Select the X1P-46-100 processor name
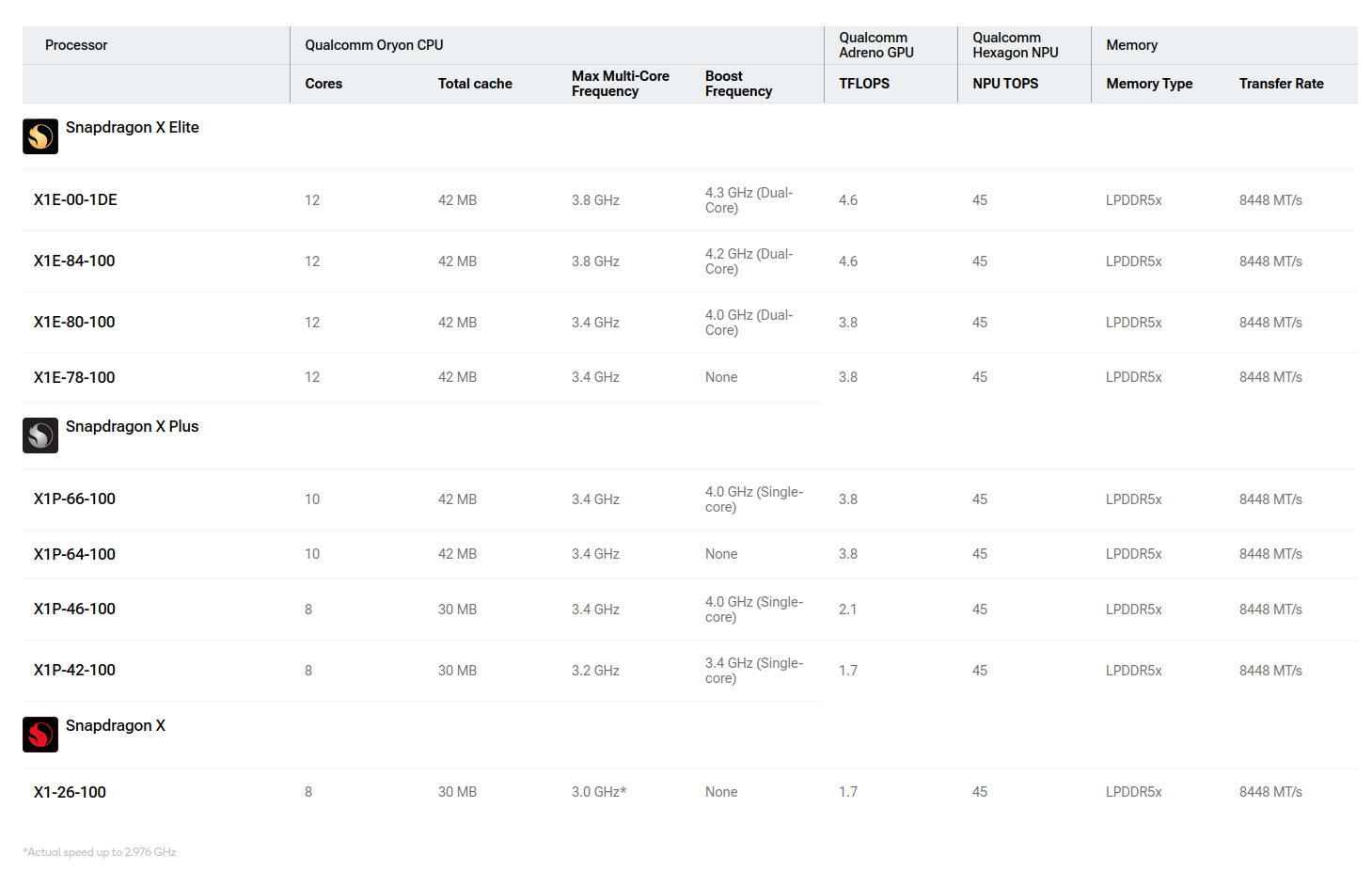This screenshot has height=871, width=1372. (74, 610)
